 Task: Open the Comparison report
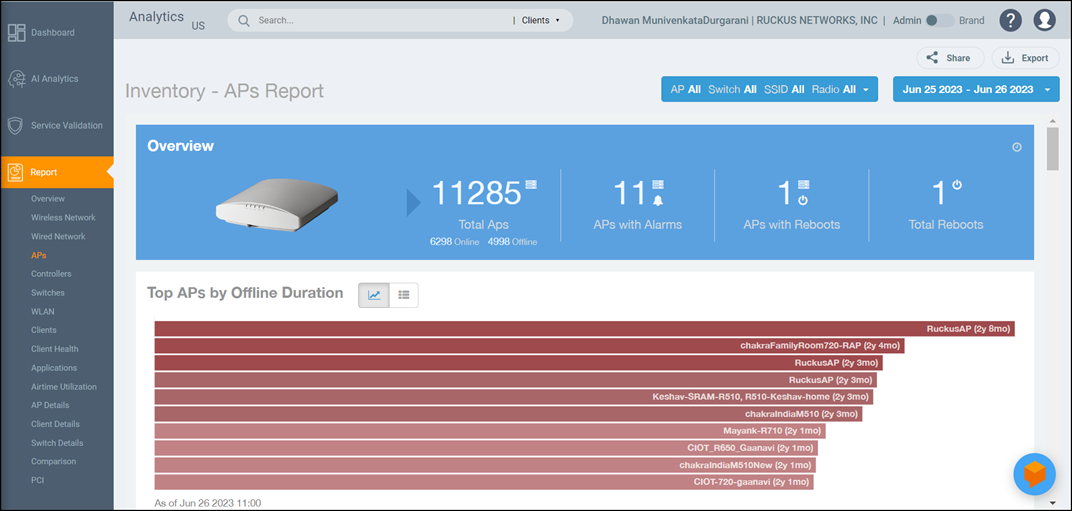click(51, 461)
